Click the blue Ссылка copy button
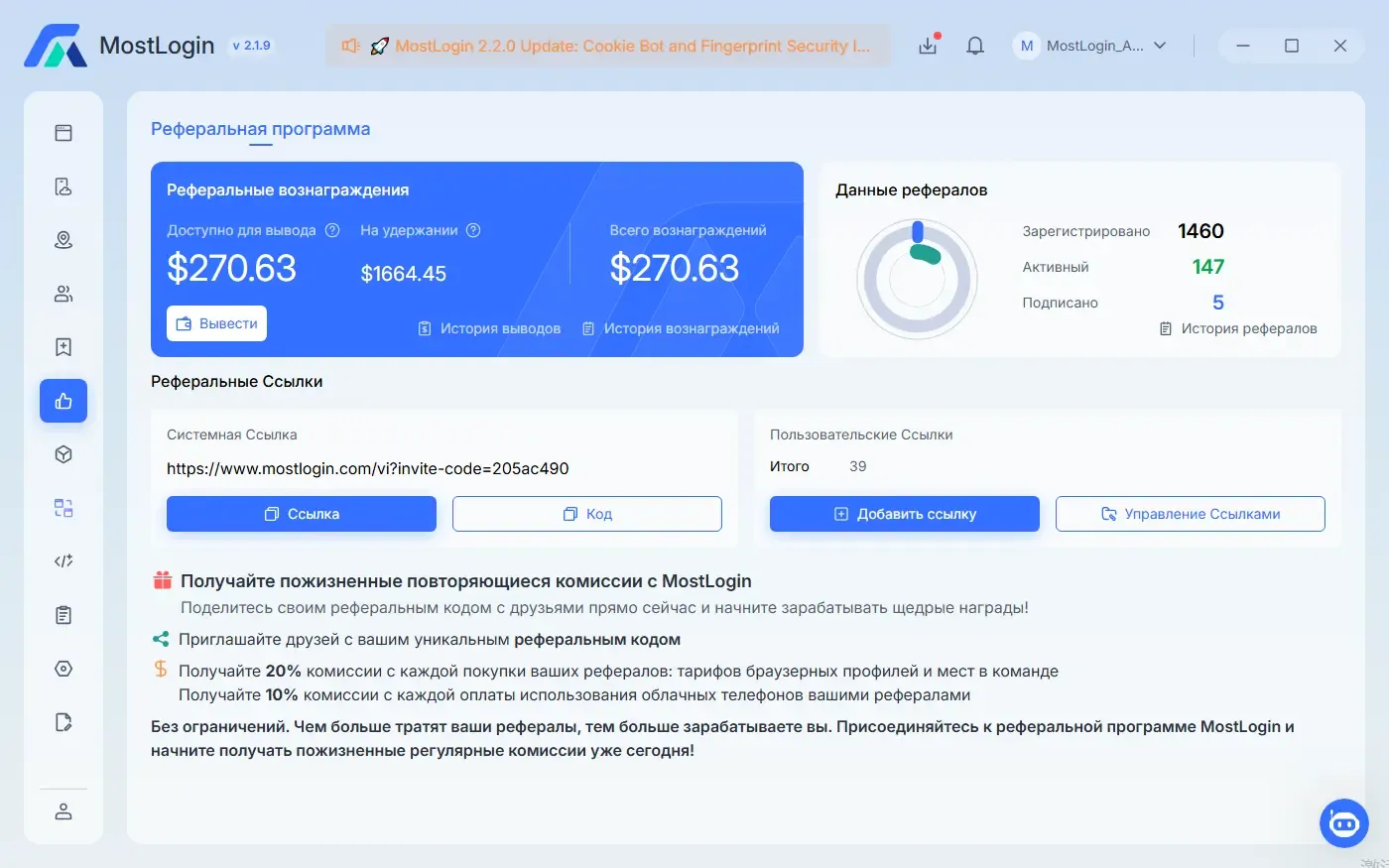 click(302, 514)
